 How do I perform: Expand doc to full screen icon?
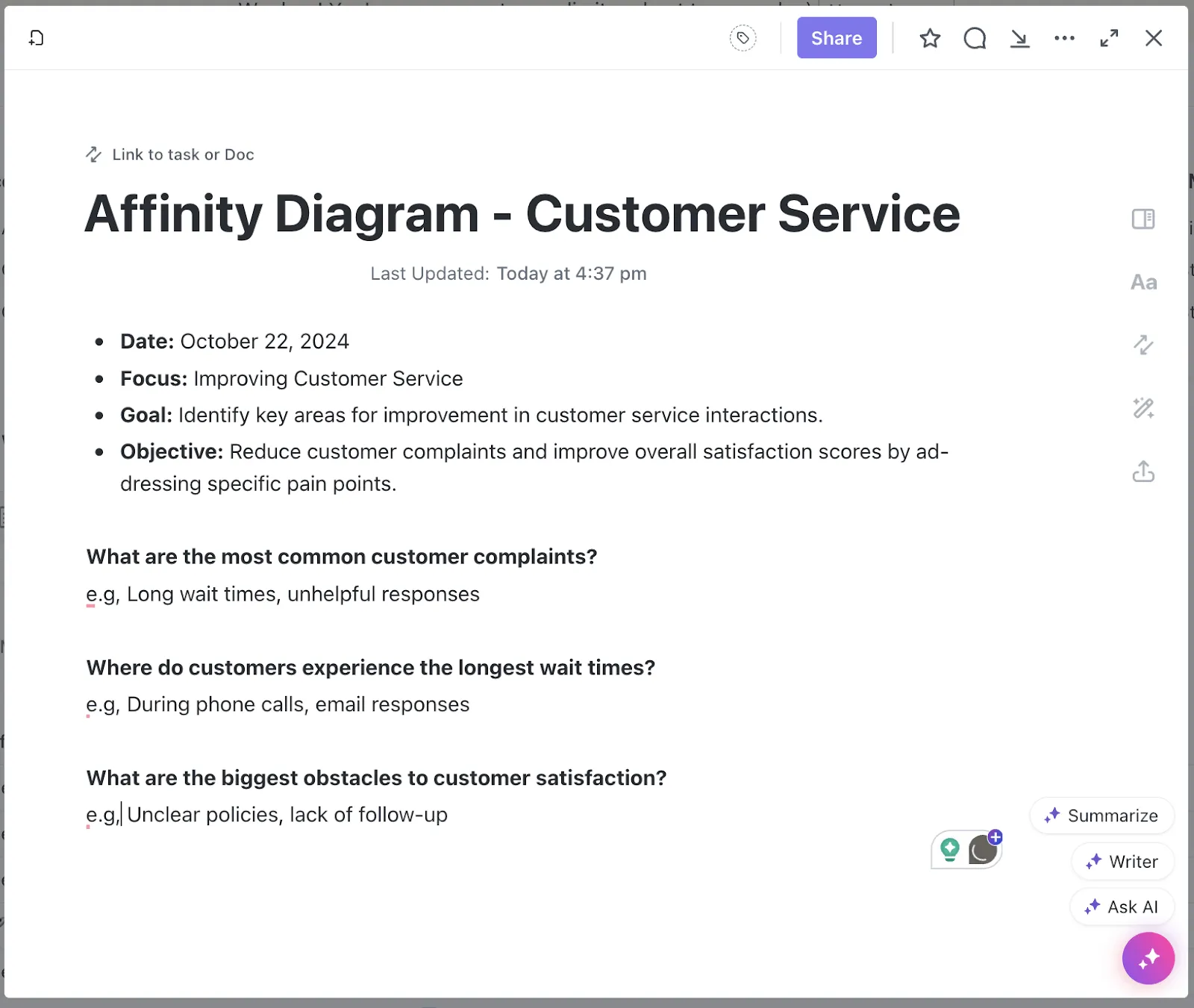pos(1109,37)
